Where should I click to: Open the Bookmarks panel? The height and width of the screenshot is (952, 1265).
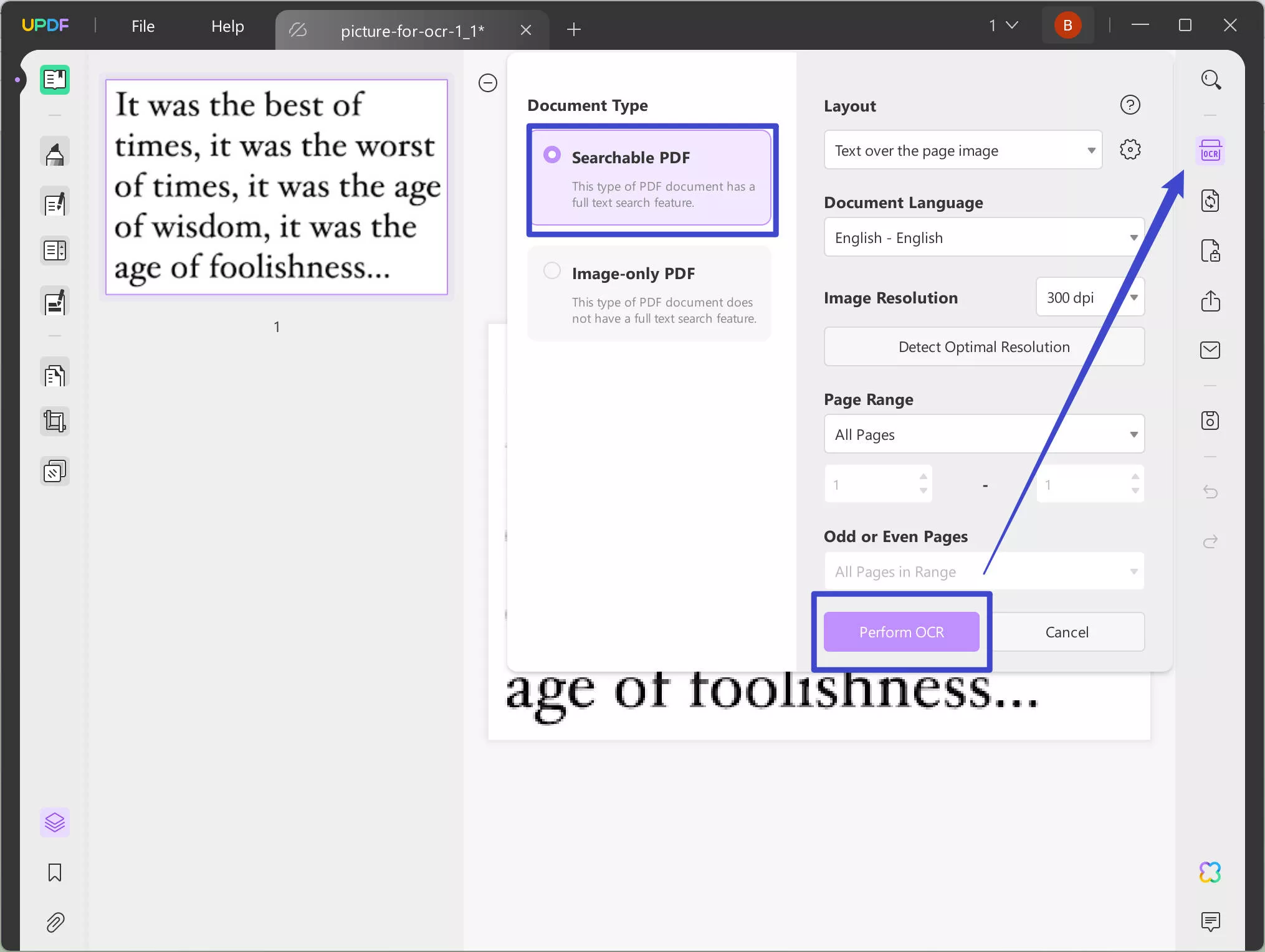[x=55, y=872]
